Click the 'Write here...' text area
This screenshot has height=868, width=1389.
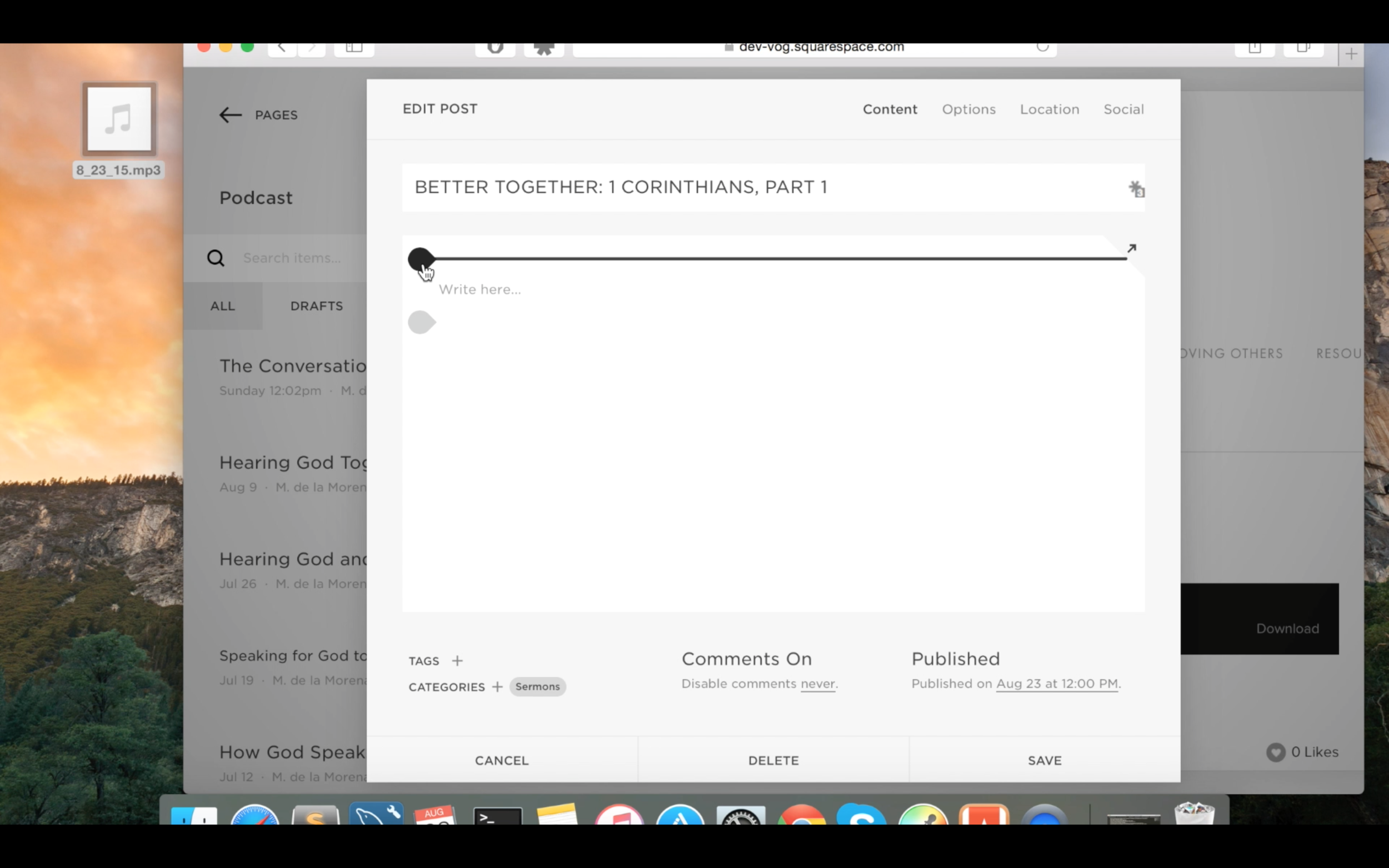pyautogui.click(x=480, y=289)
